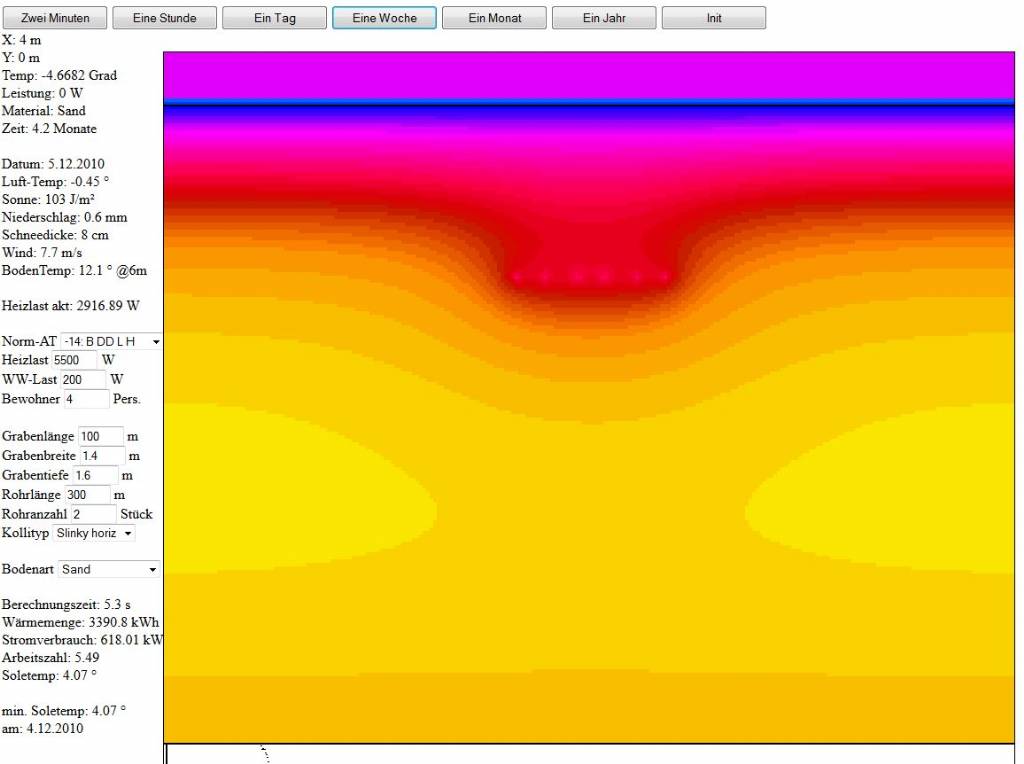Step simulation by 'Eine Woche'
Image resolution: width=1024 pixels, height=764 pixels.
384,18
